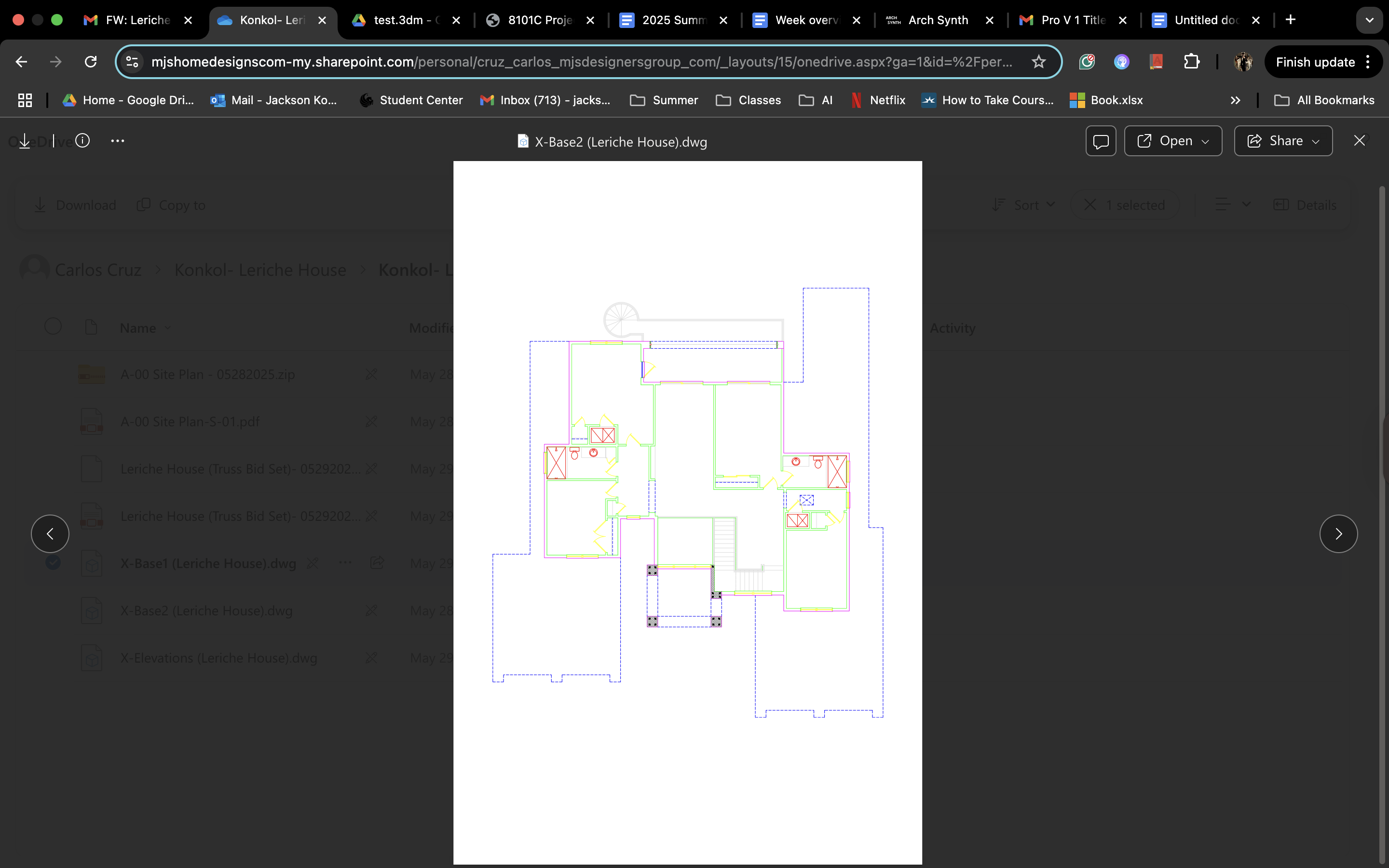Switch to 8101C Project tab
The height and width of the screenshot is (868, 1389).
point(540,20)
